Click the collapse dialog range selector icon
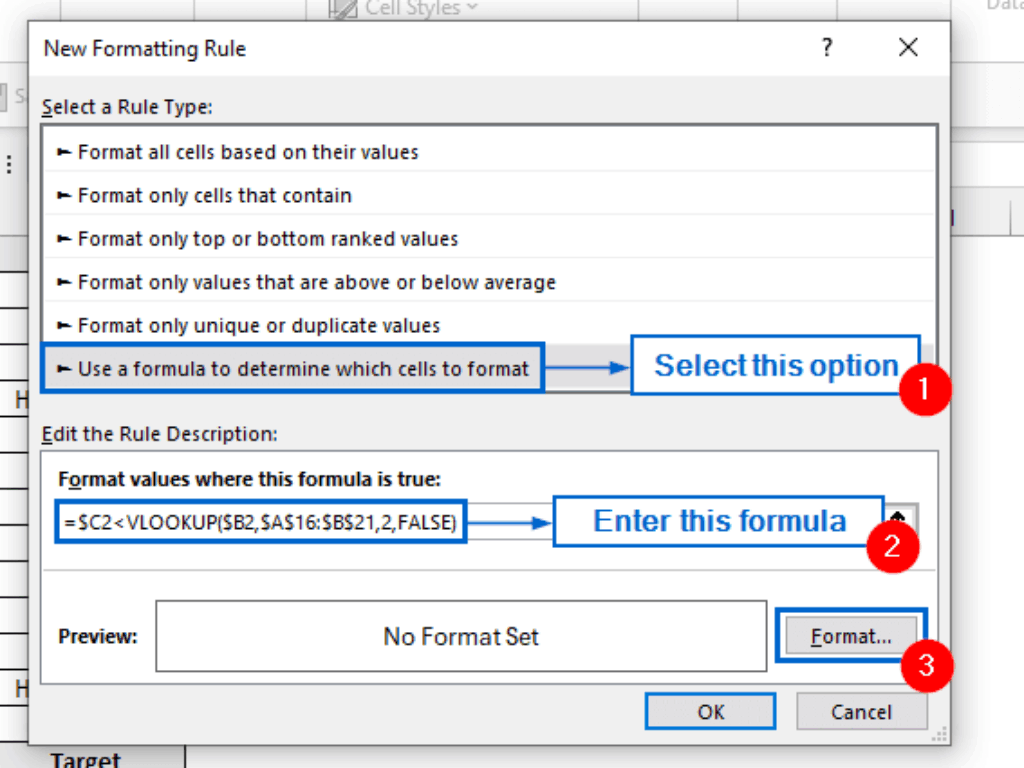The height and width of the screenshot is (768, 1024). 899,519
